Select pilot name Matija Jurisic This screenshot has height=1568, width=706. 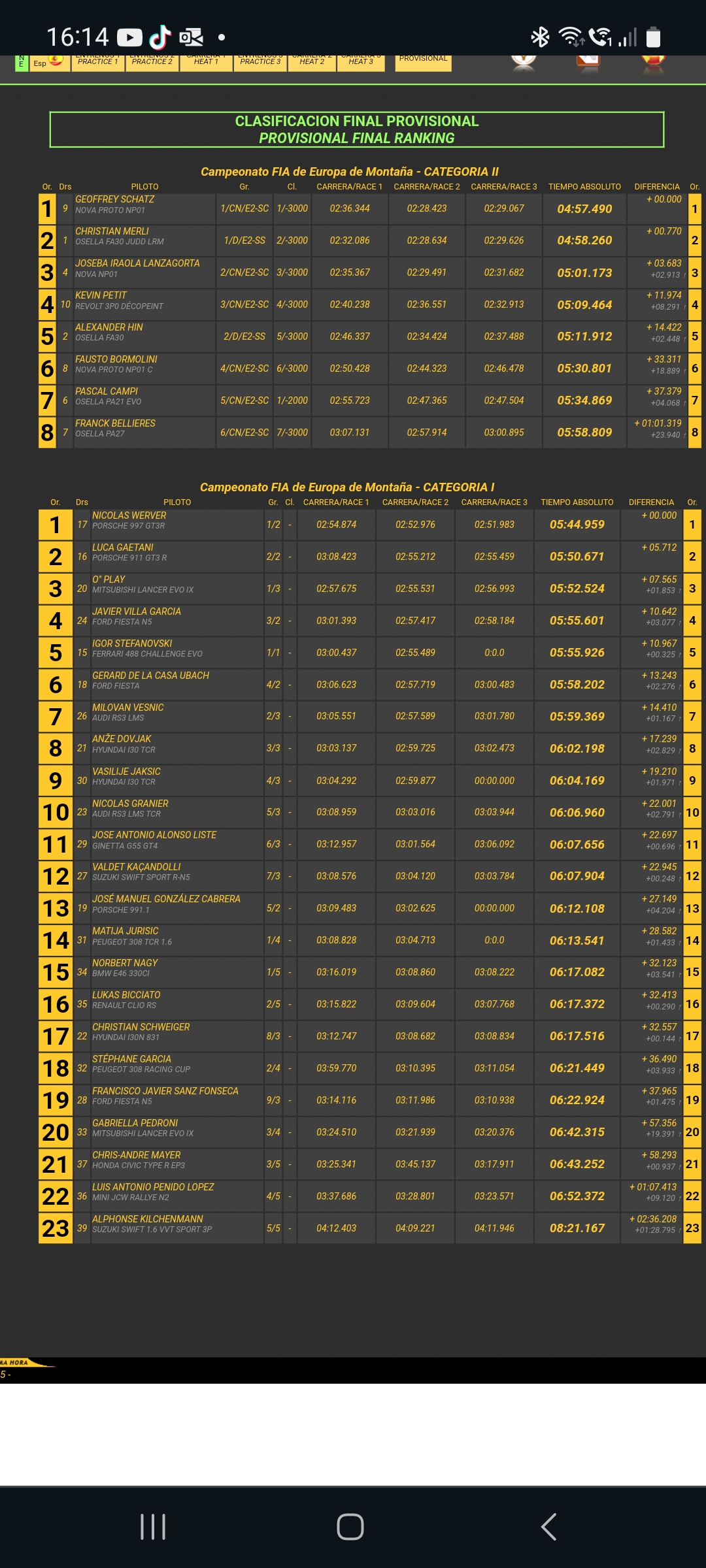(x=126, y=931)
